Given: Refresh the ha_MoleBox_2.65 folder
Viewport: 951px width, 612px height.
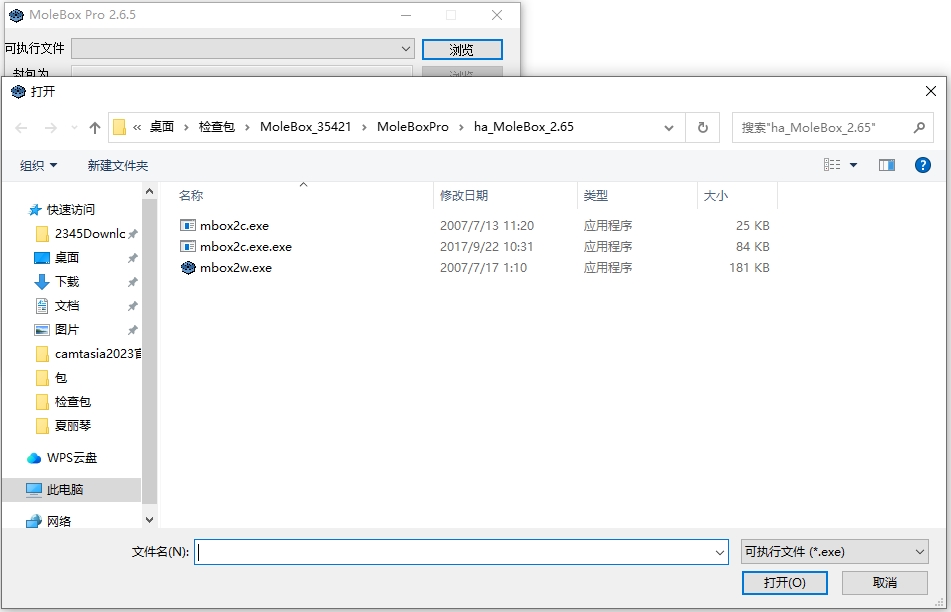Looking at the screenshot, I should (x=702, y=127).
